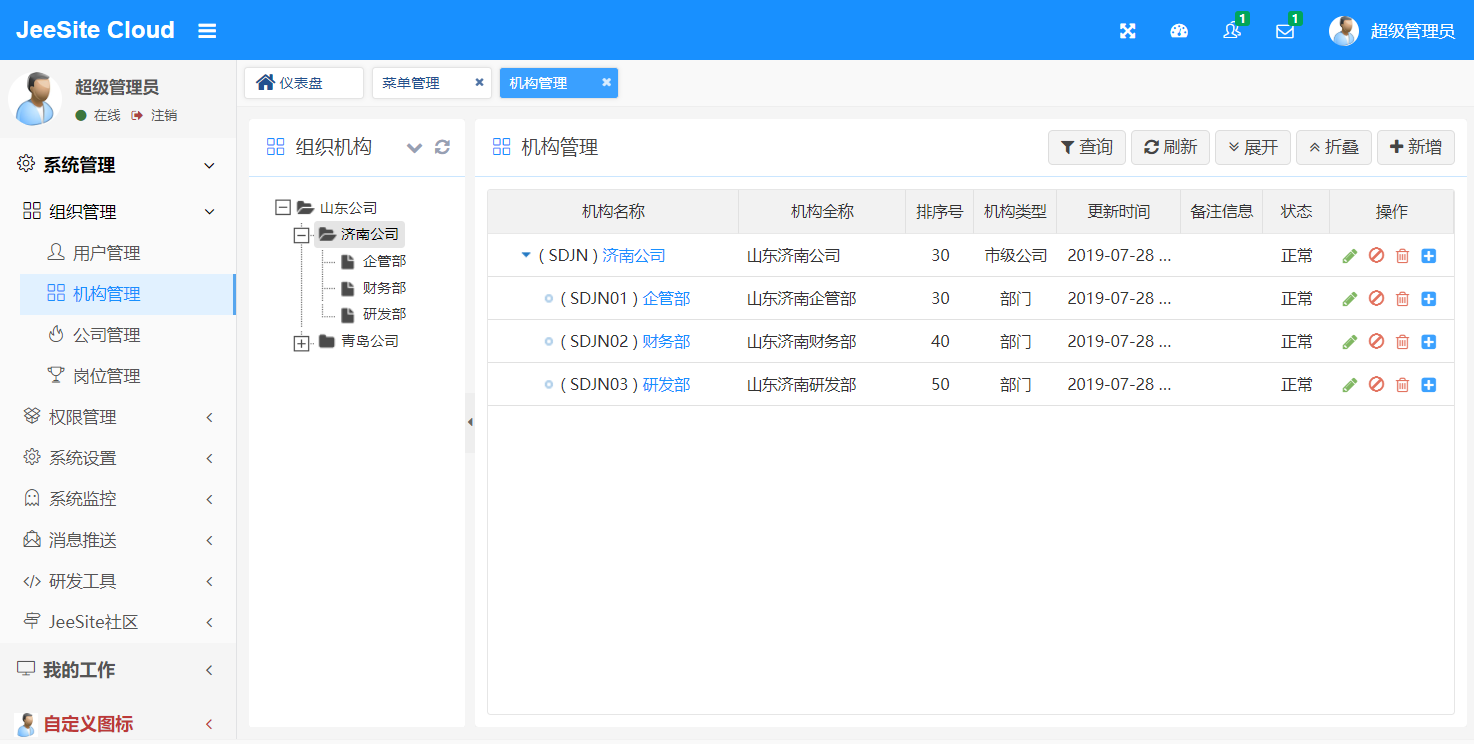The height and width of the screenshot is (744, 1474).
Task: Select 财务部 in the tree
Action: [x=384, y=288]
